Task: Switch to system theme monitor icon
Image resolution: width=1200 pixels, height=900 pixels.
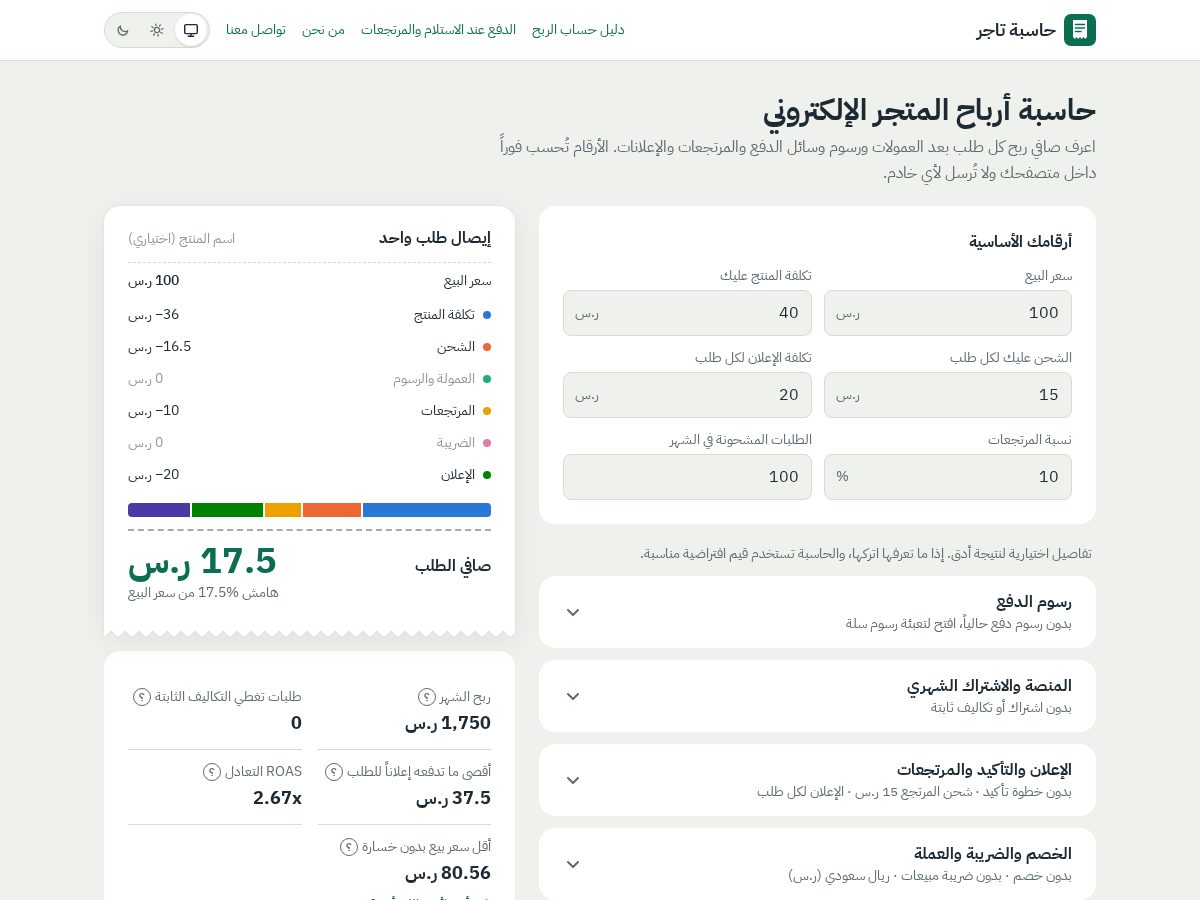Action: click(191, 30)
